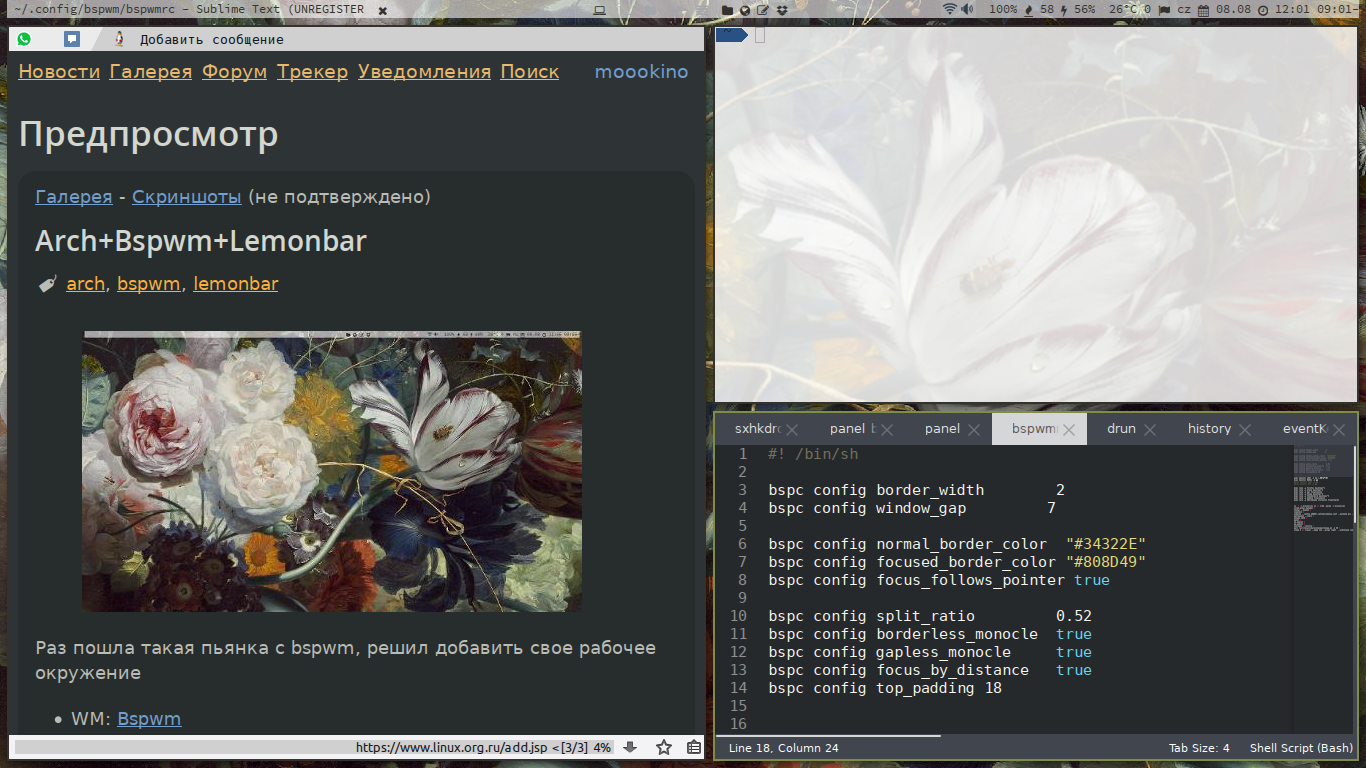
Task: Open the Tab Size selector in status bar
Action: coord(1199,748)
